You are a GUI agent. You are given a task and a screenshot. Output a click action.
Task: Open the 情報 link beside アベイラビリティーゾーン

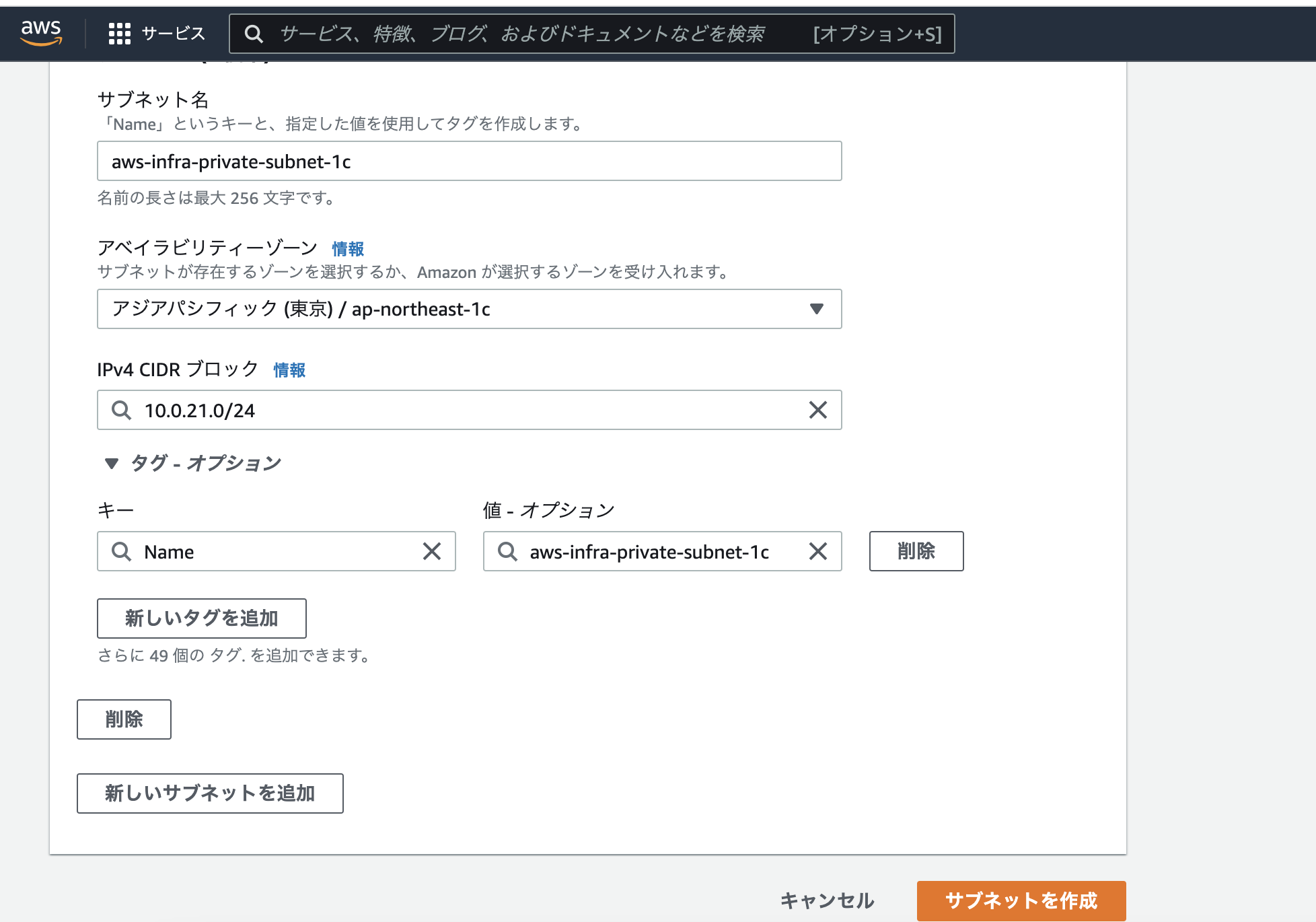pos(346,248)
